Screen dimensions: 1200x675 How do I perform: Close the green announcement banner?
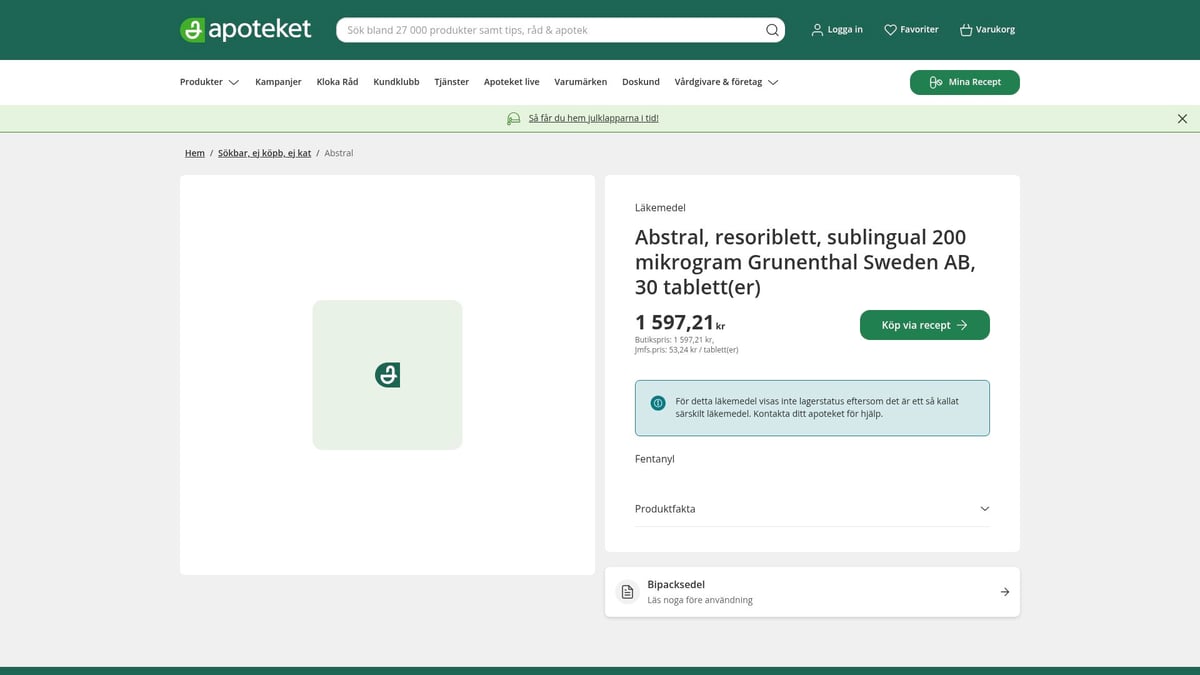click(x=1182, y=119)
